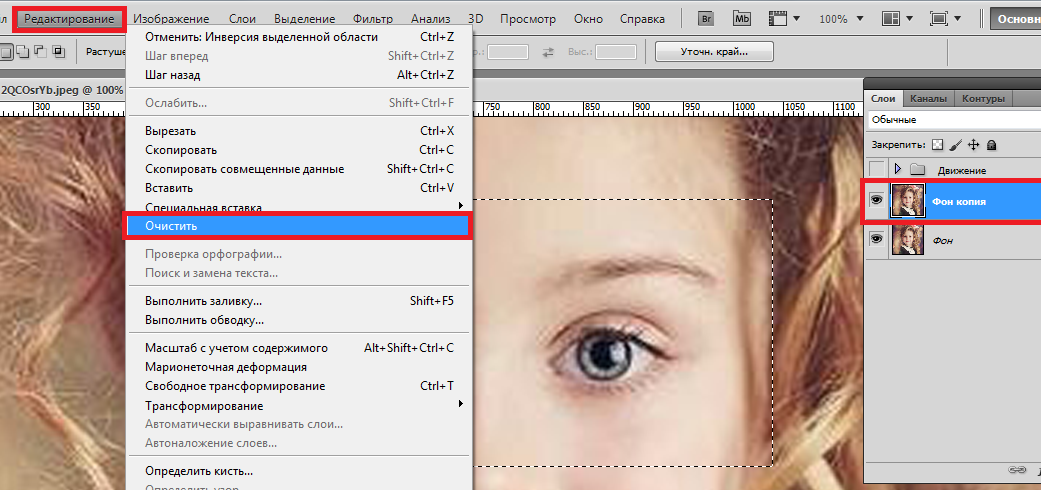
Task: Choose Вырезать from the menu
Action: tap(299, 131)
